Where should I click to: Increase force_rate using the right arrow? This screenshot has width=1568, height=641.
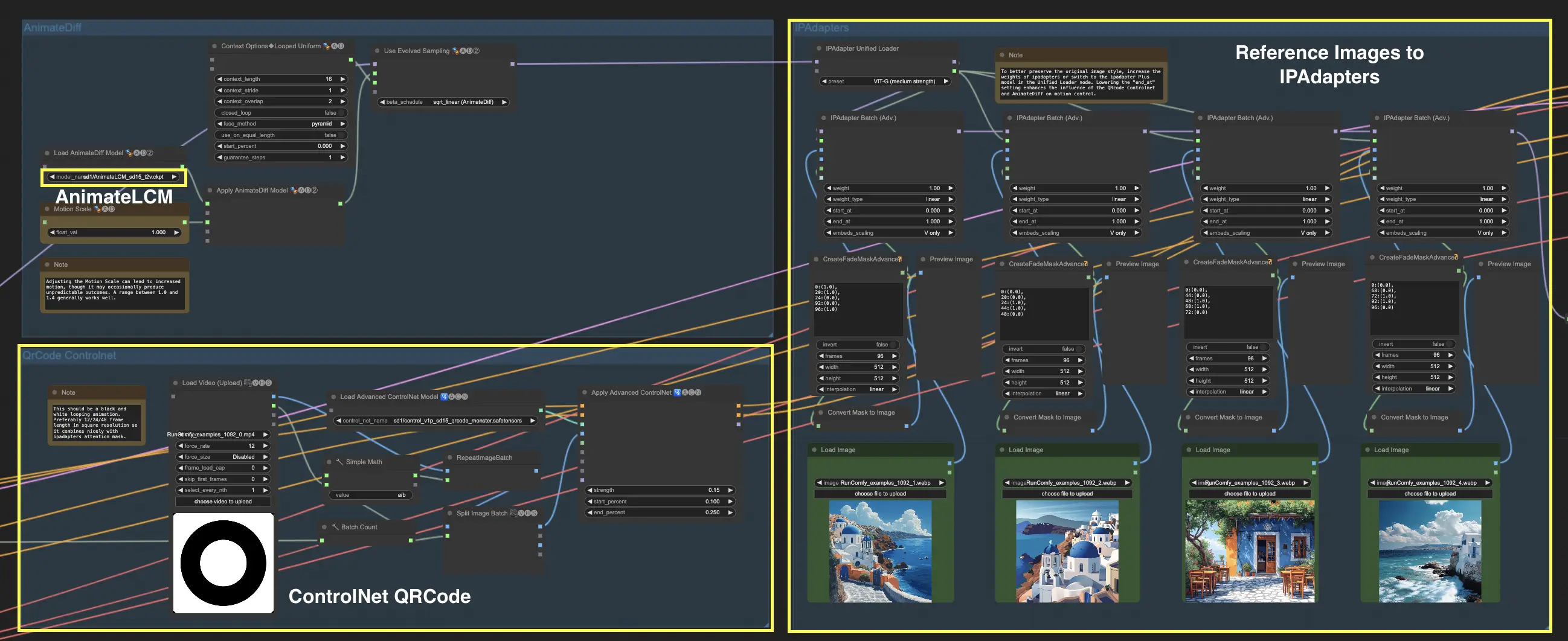point(265,446)
